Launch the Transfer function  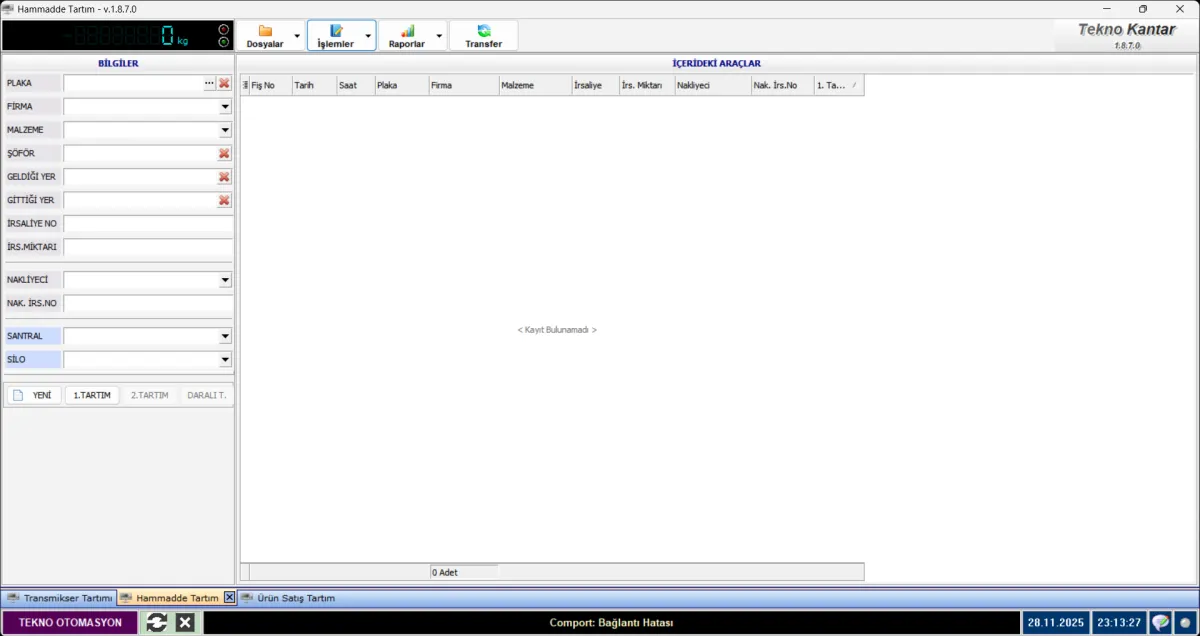[x=484, y=36]
